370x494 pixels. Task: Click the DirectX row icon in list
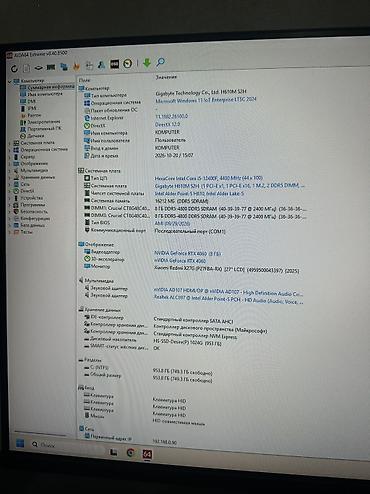(x=87, y=126)
